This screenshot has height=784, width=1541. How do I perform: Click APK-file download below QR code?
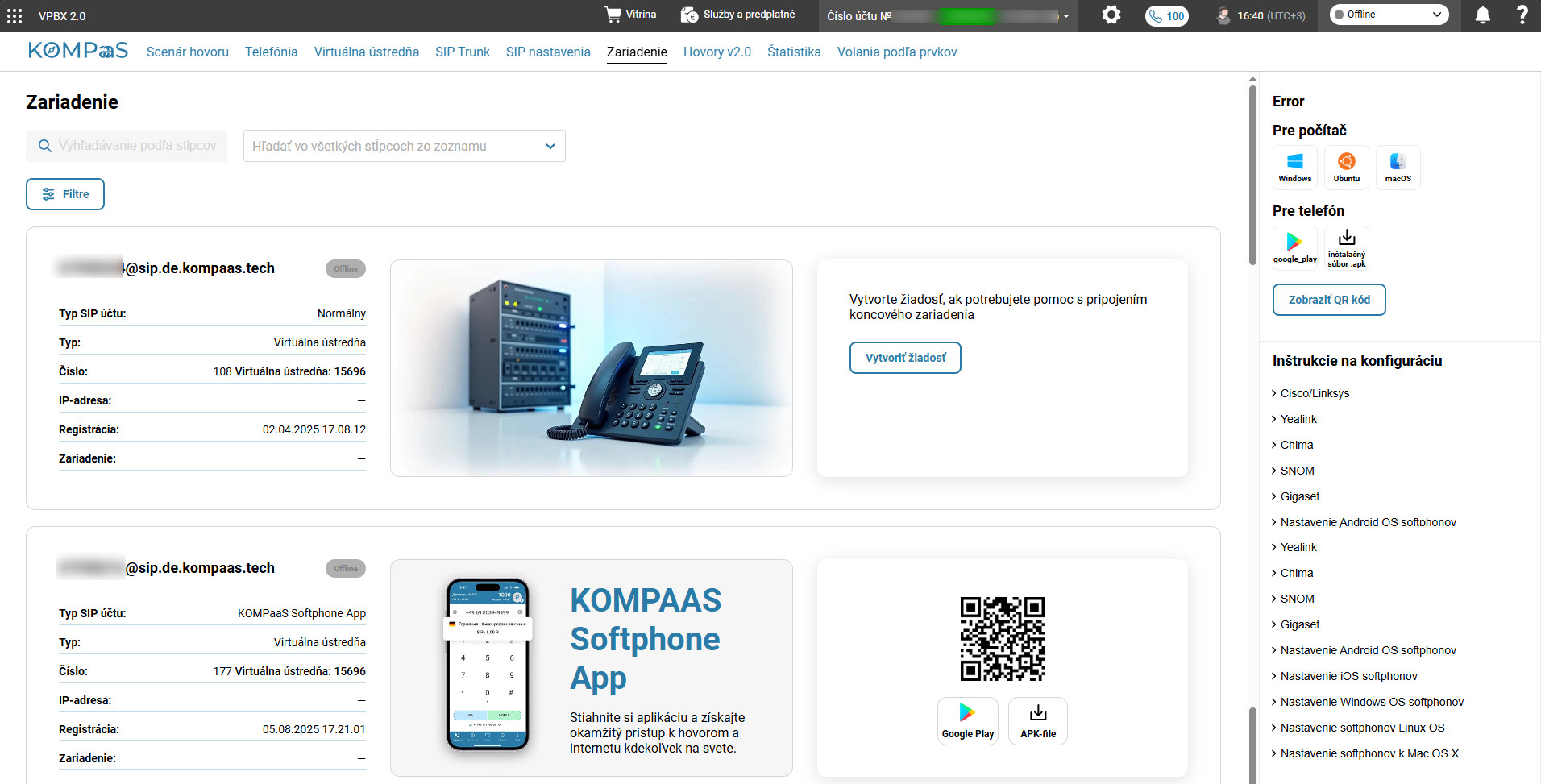tap(1038, 721)
